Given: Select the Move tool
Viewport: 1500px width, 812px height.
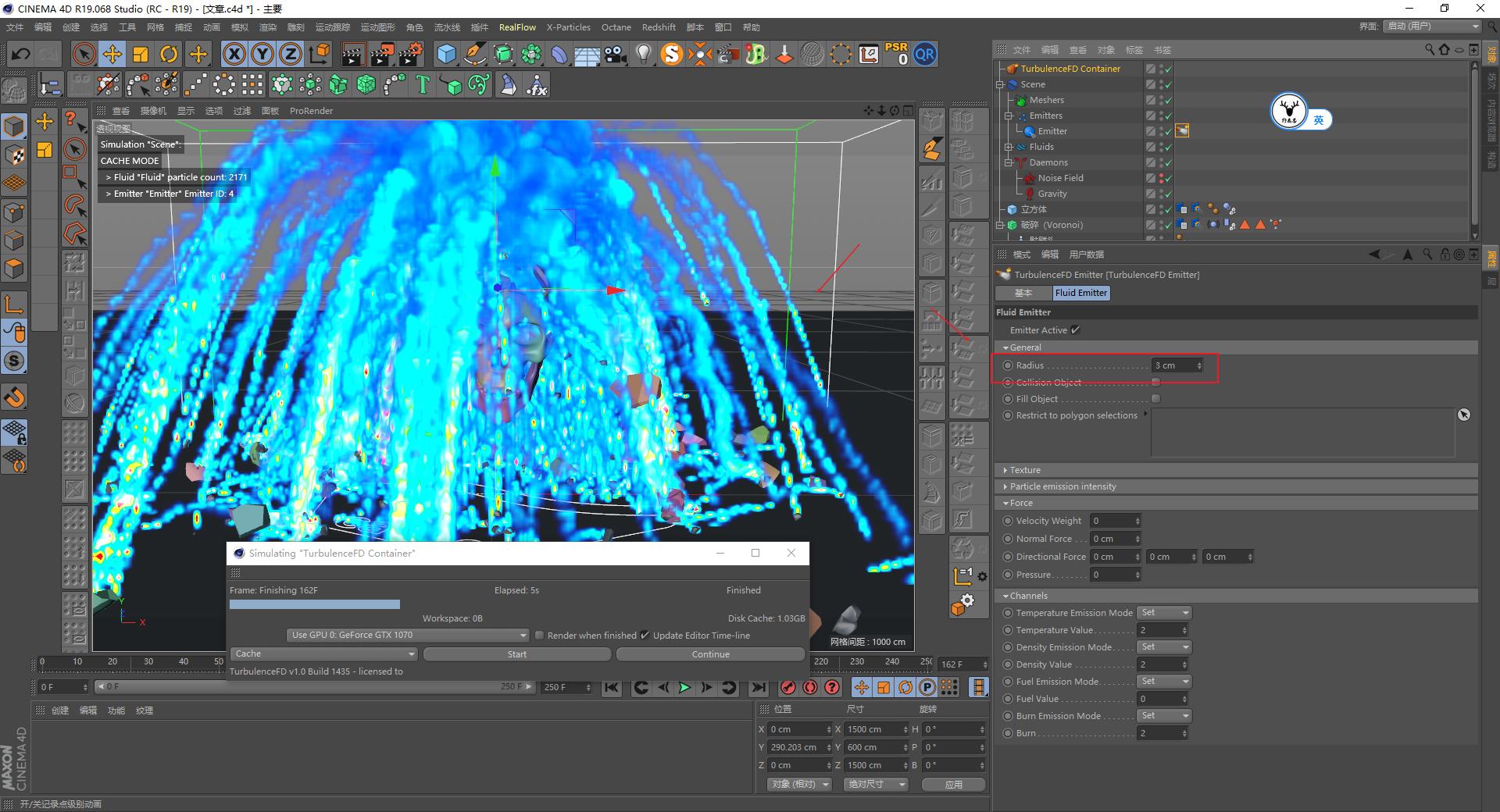Looking at the screenshot, I should pos(112,54).
